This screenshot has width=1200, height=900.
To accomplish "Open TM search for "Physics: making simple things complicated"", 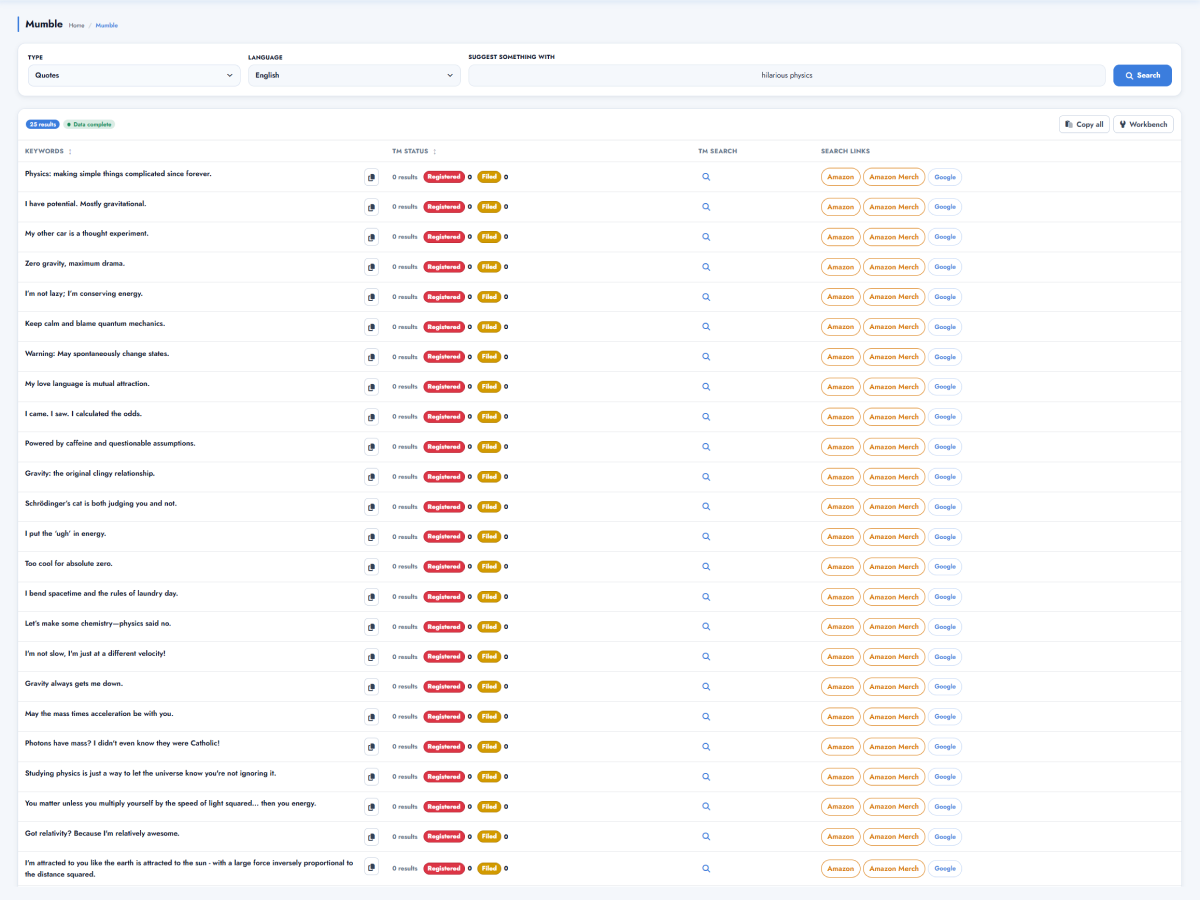I will (x=706, y=177).
